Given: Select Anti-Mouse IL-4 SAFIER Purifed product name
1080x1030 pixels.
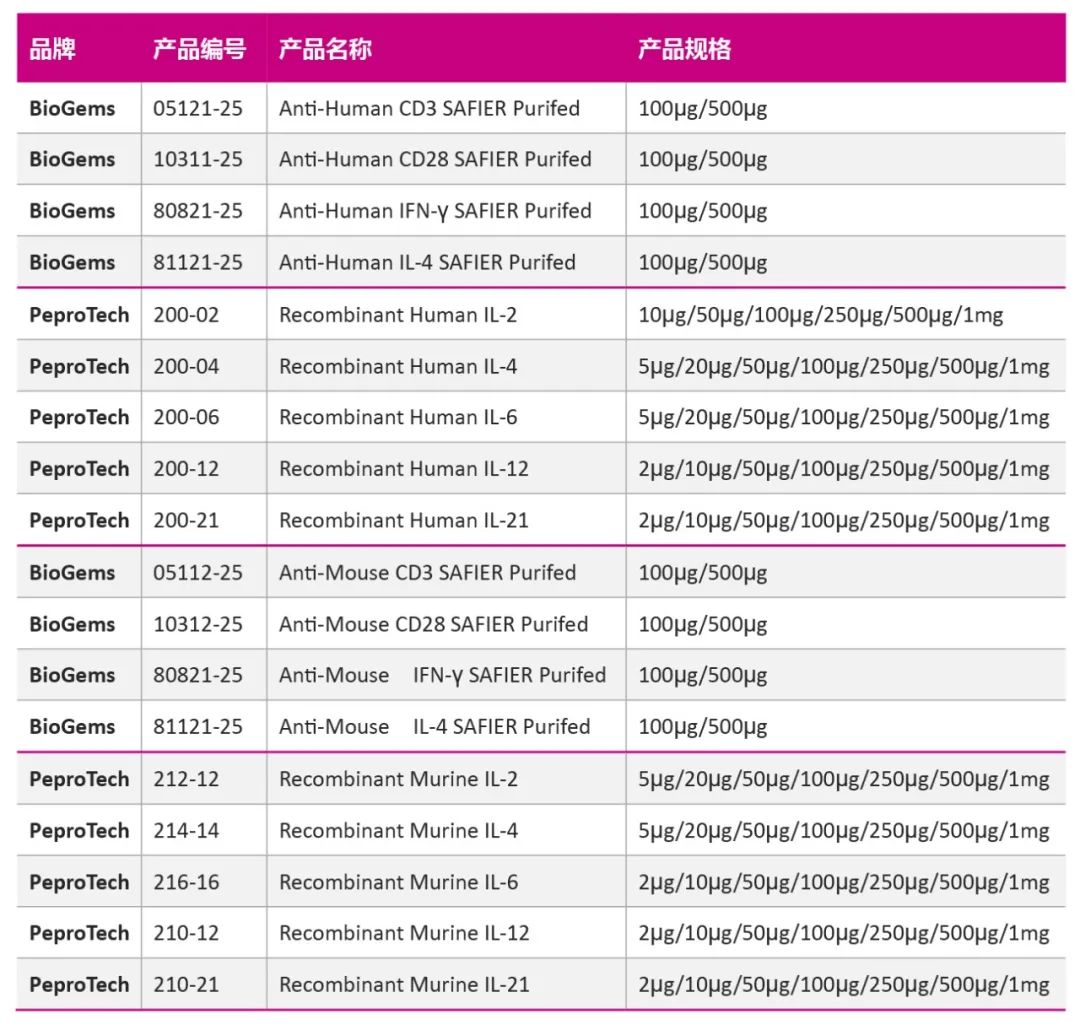Looking at the screenshot, I should [434, 727].
